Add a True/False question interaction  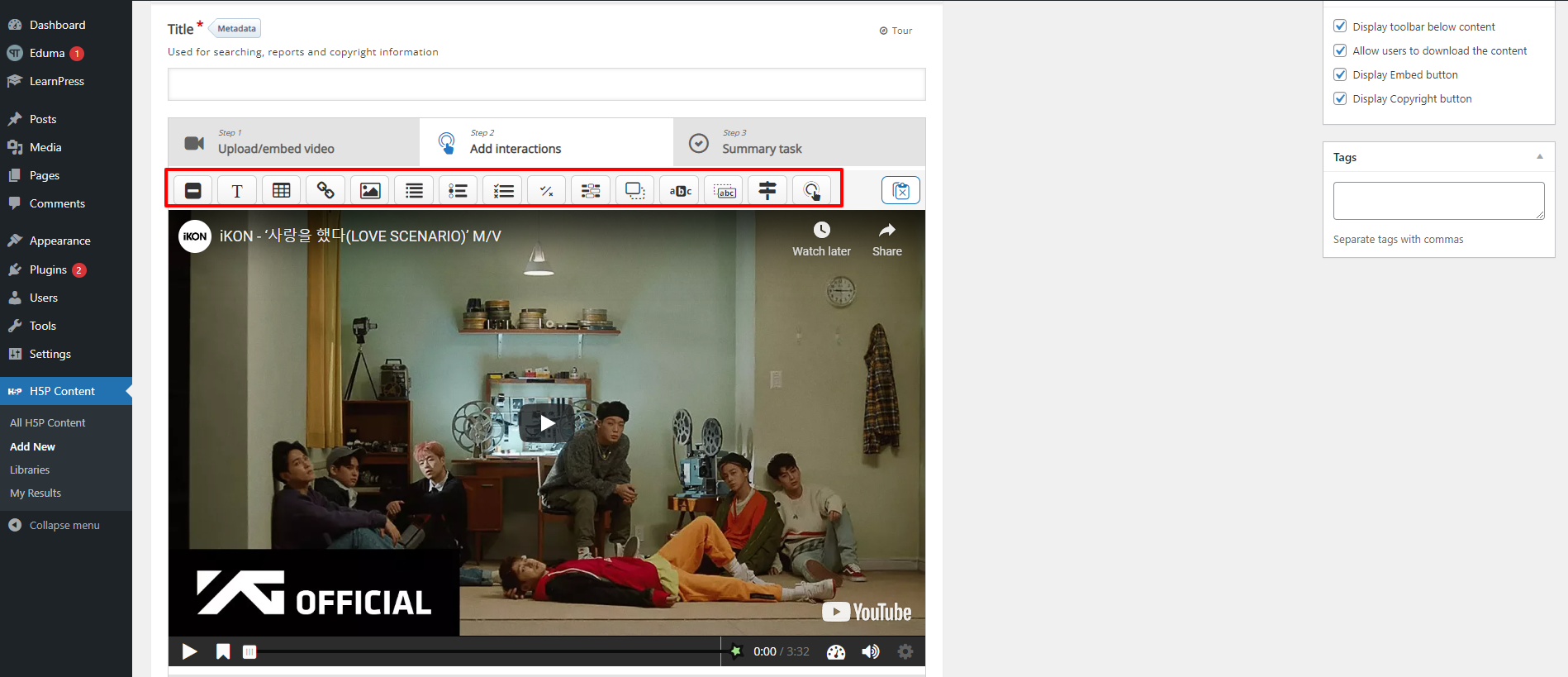tap(547, 191)
